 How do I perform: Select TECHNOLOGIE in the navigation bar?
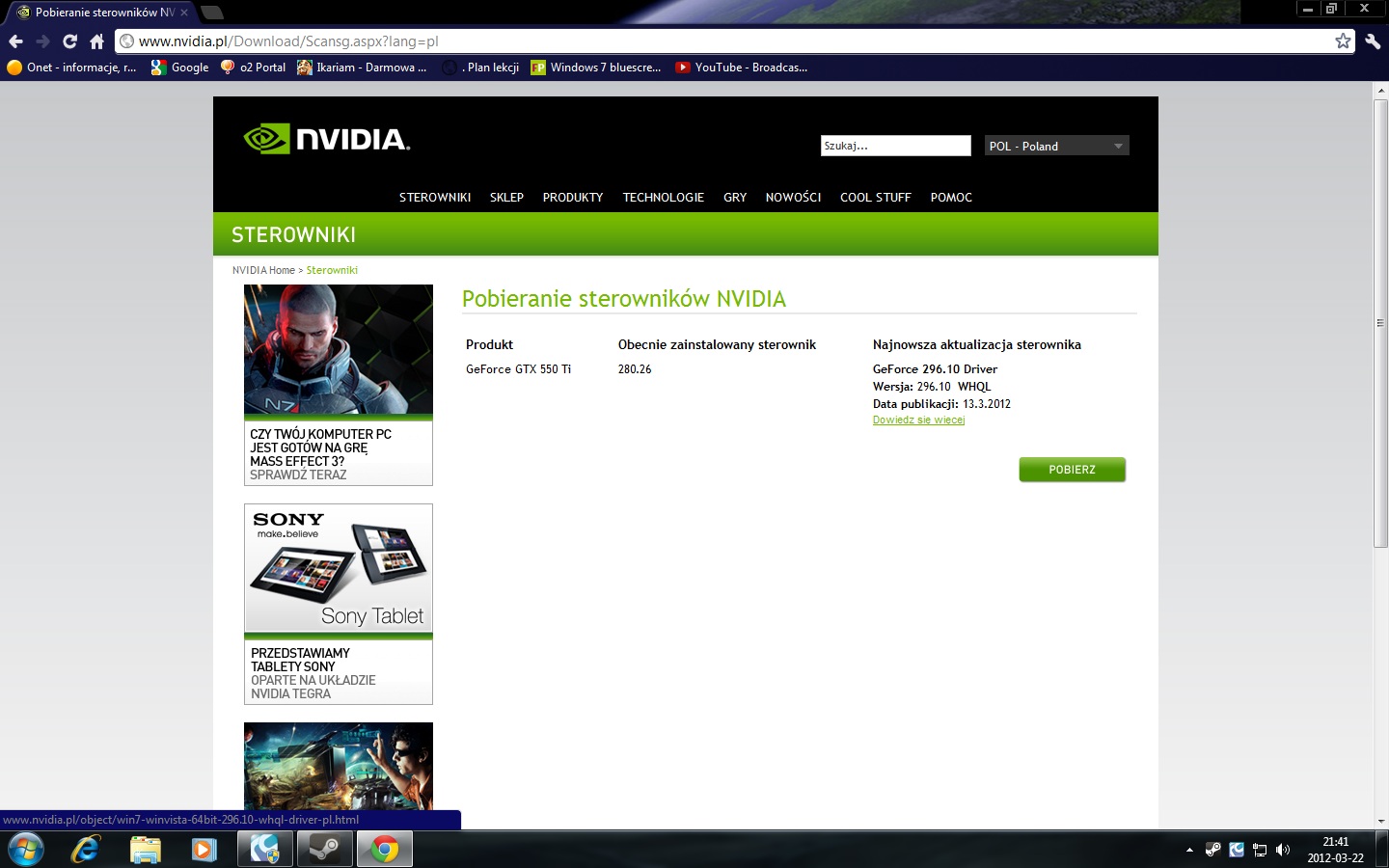coord(663,197)
